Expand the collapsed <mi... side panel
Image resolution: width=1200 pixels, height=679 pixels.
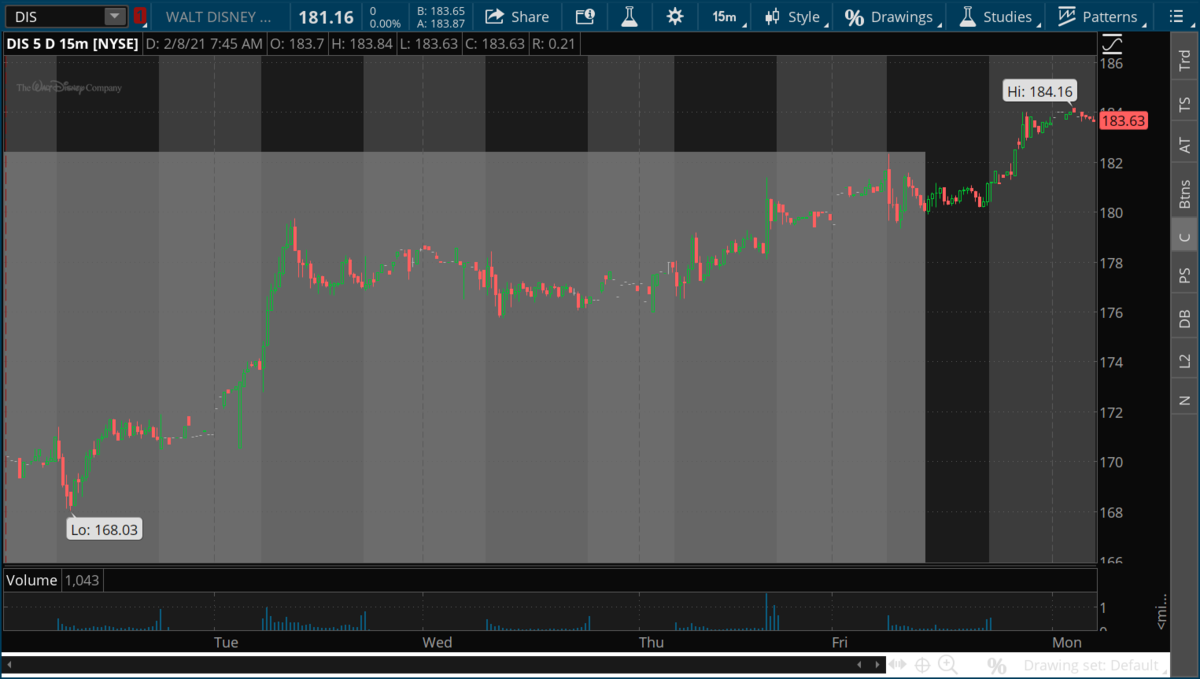click(1161, 611)
